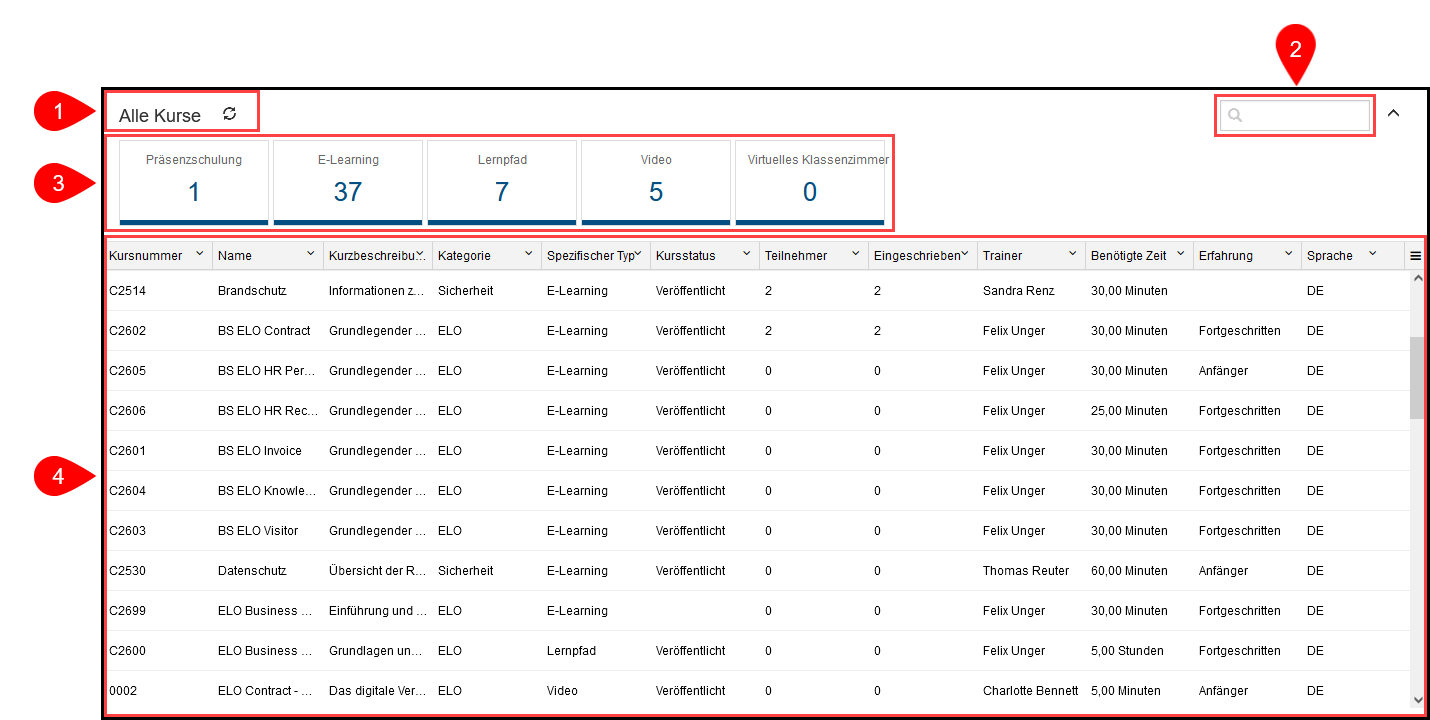Screen dimensions: 1430x720
Task: Open Kurzbeschreibung column dropdown
Action: point(420,254)
